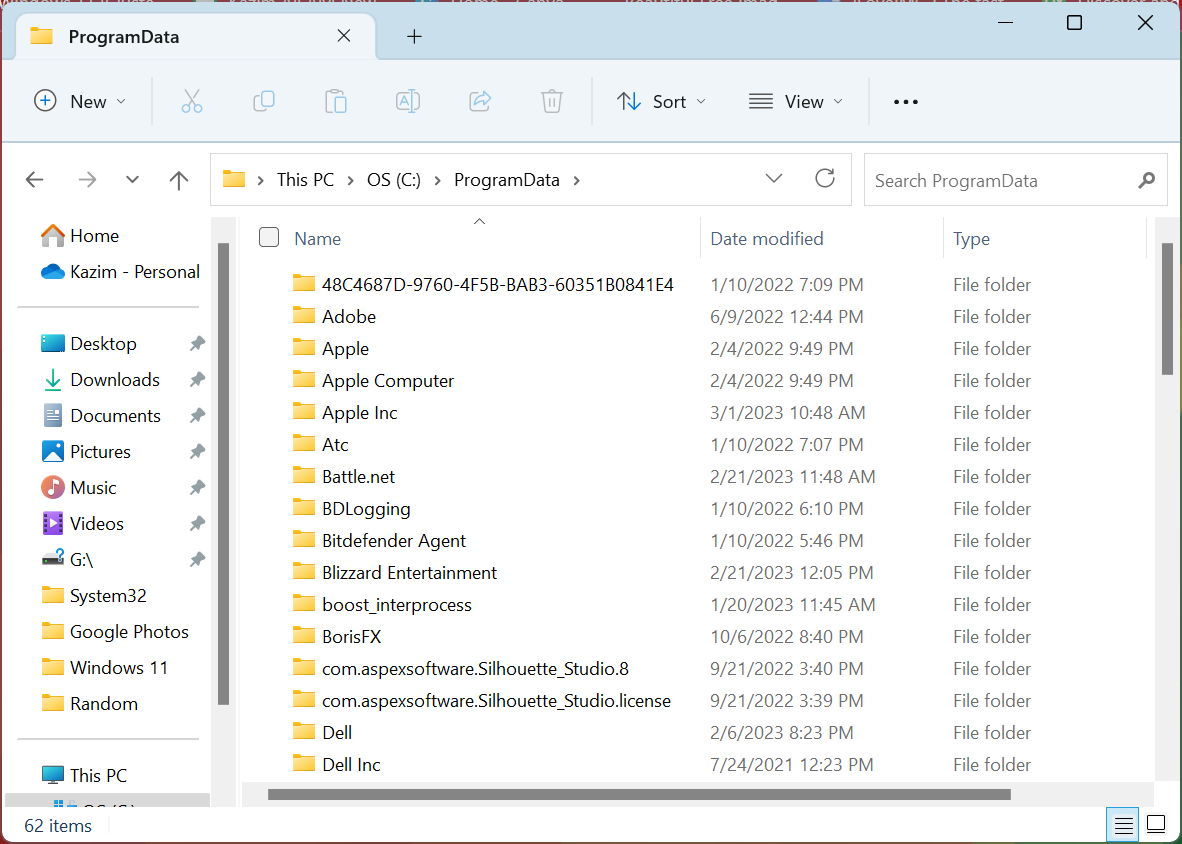Image resolution: width=1182 pixels, height=844 pixels.
Task: Click the pin icon beside Music
Action: click(197, 488)
